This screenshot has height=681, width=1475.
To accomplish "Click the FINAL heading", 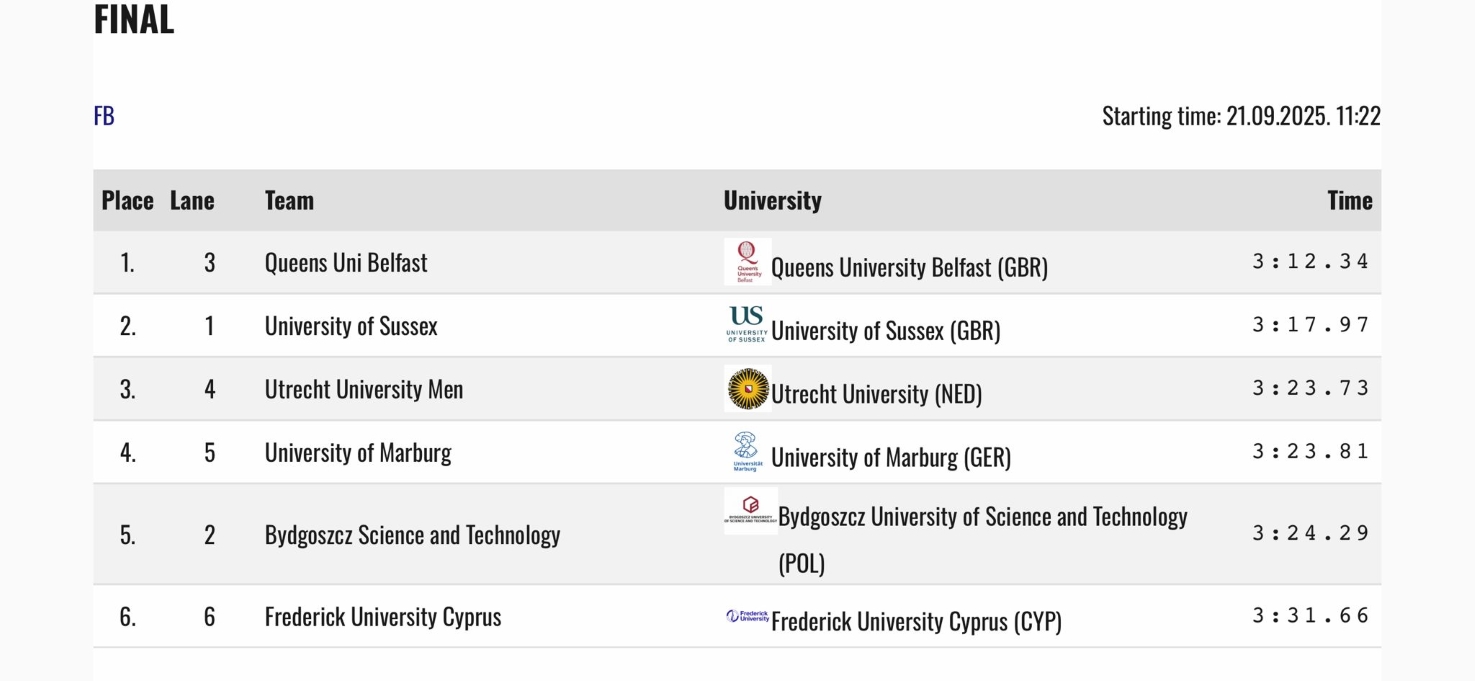I will click(x=134, y=20).
